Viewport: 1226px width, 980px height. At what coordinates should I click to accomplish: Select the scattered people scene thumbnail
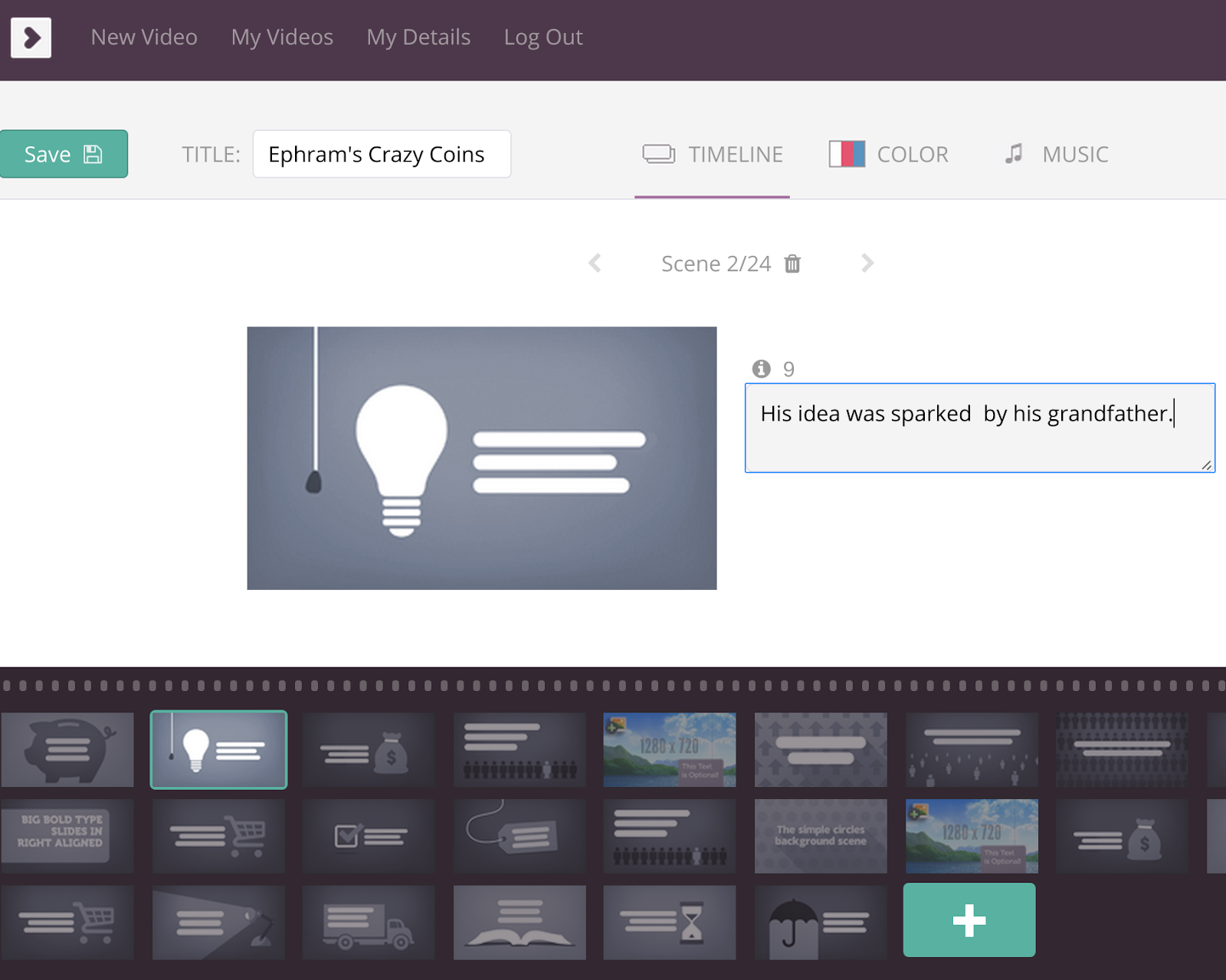(x=972, y=749)
